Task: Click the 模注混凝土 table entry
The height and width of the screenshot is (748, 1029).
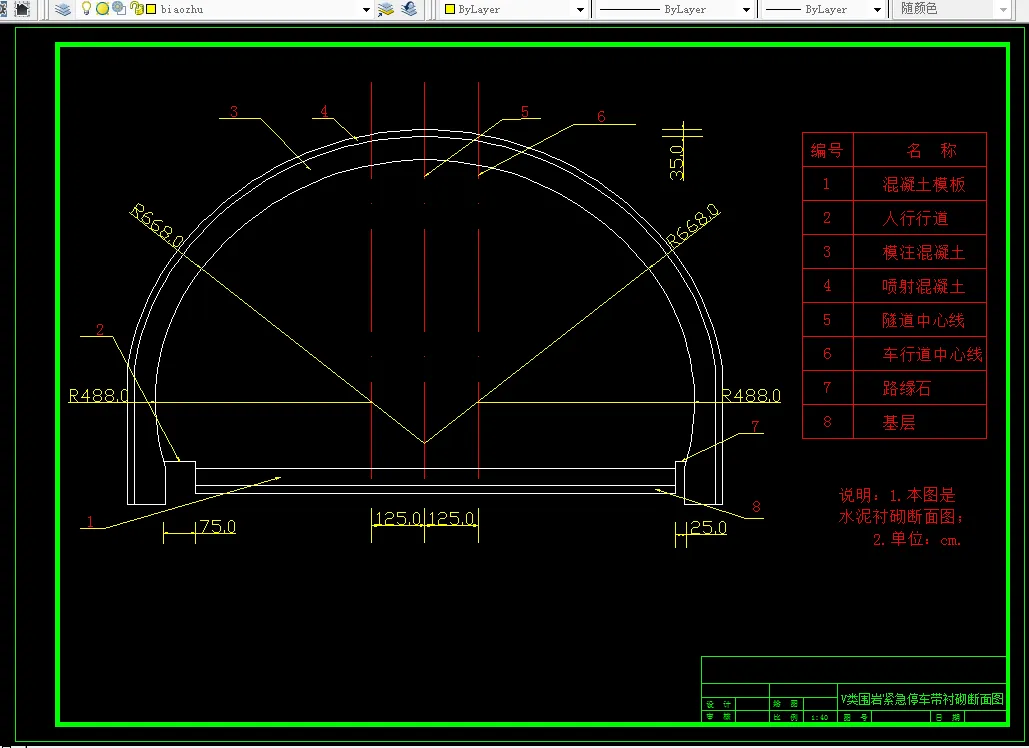Action: [x=924, y=252]
